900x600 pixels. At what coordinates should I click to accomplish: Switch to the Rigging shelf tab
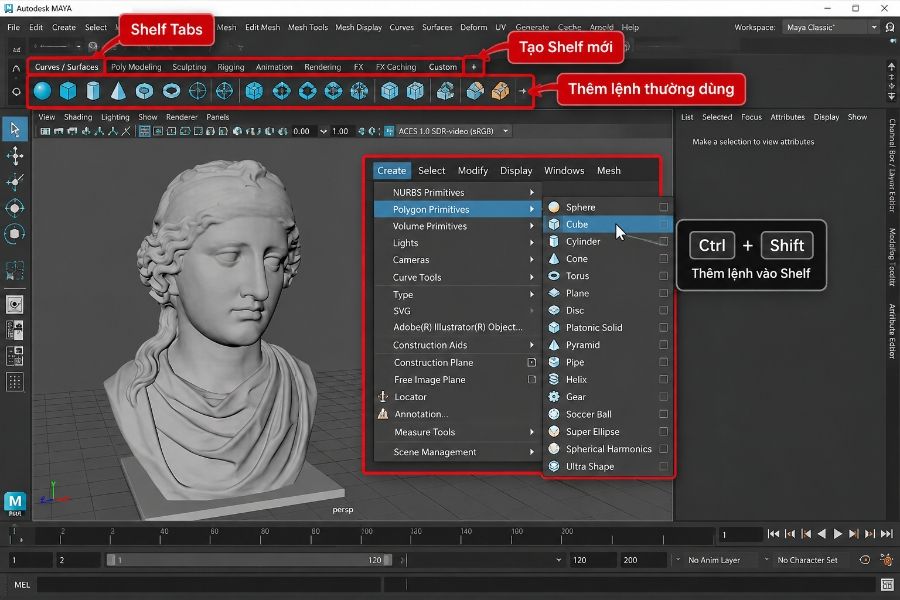point(231,67)
